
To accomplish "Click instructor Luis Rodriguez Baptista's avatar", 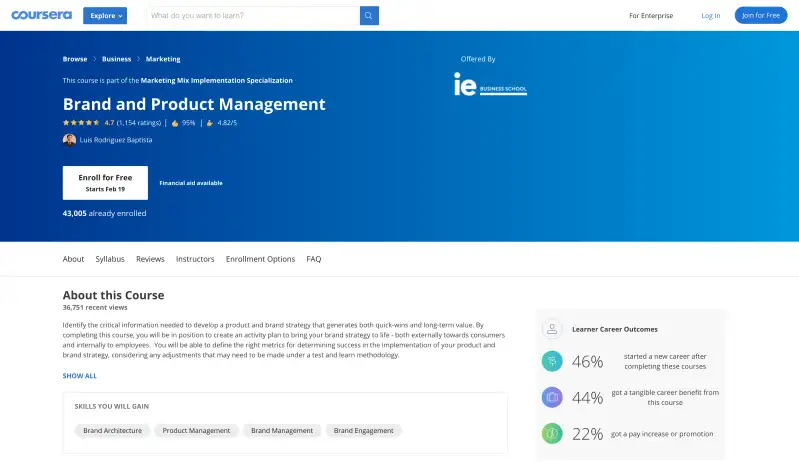I will [69, 140].
